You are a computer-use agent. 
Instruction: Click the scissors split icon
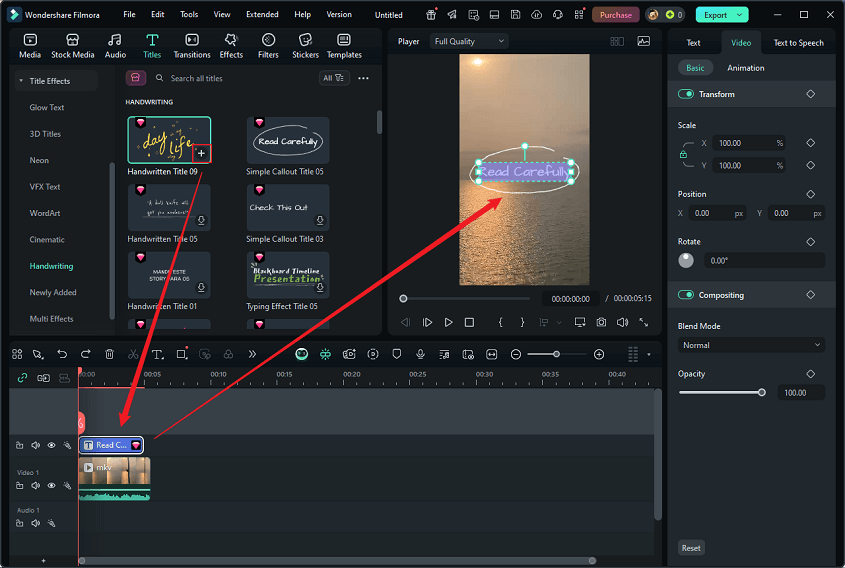133,354
